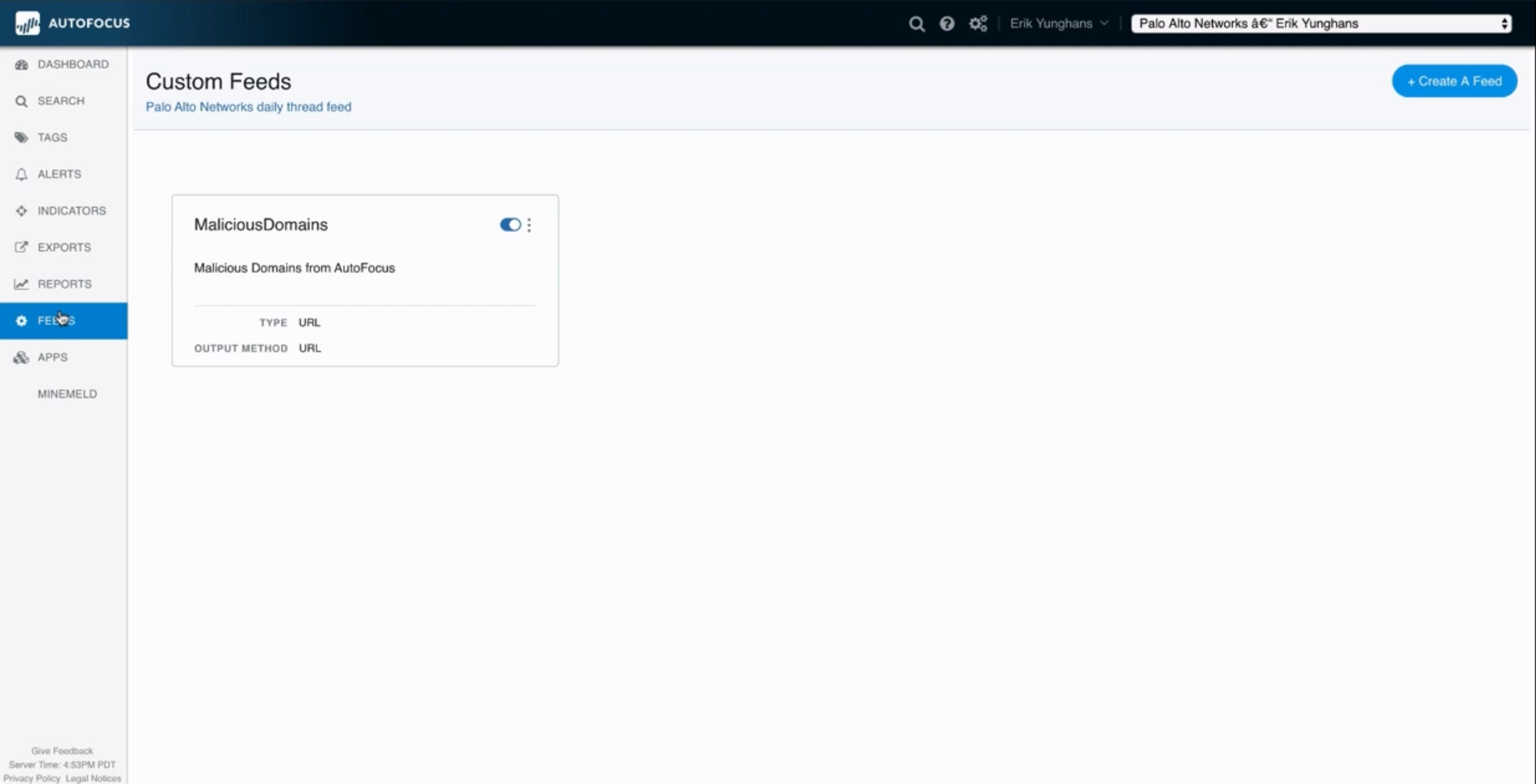
Task: Disable the MaliciousDomains feed toggle
Action: [510, 225]
